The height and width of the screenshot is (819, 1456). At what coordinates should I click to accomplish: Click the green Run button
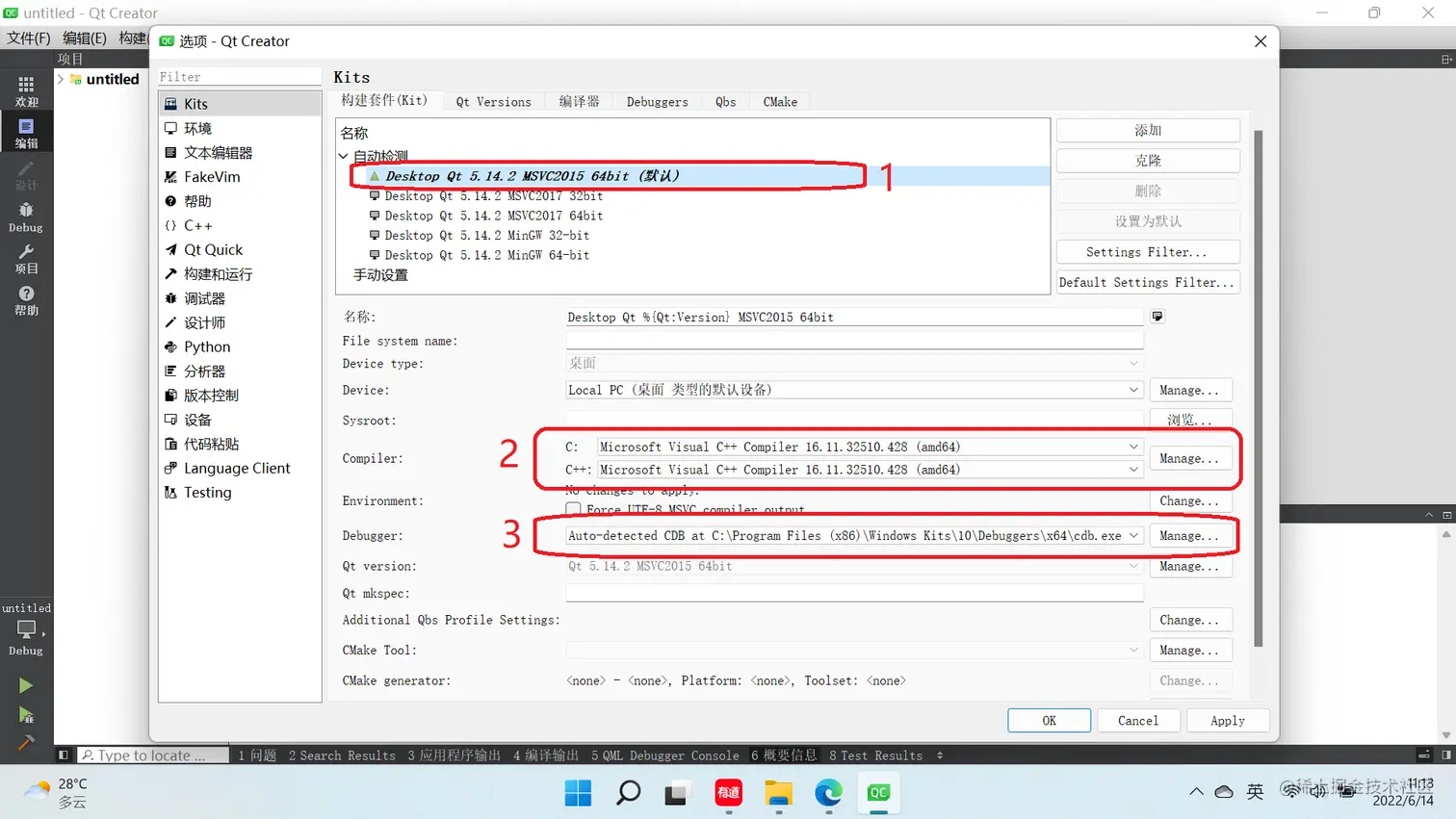(26, 685)
